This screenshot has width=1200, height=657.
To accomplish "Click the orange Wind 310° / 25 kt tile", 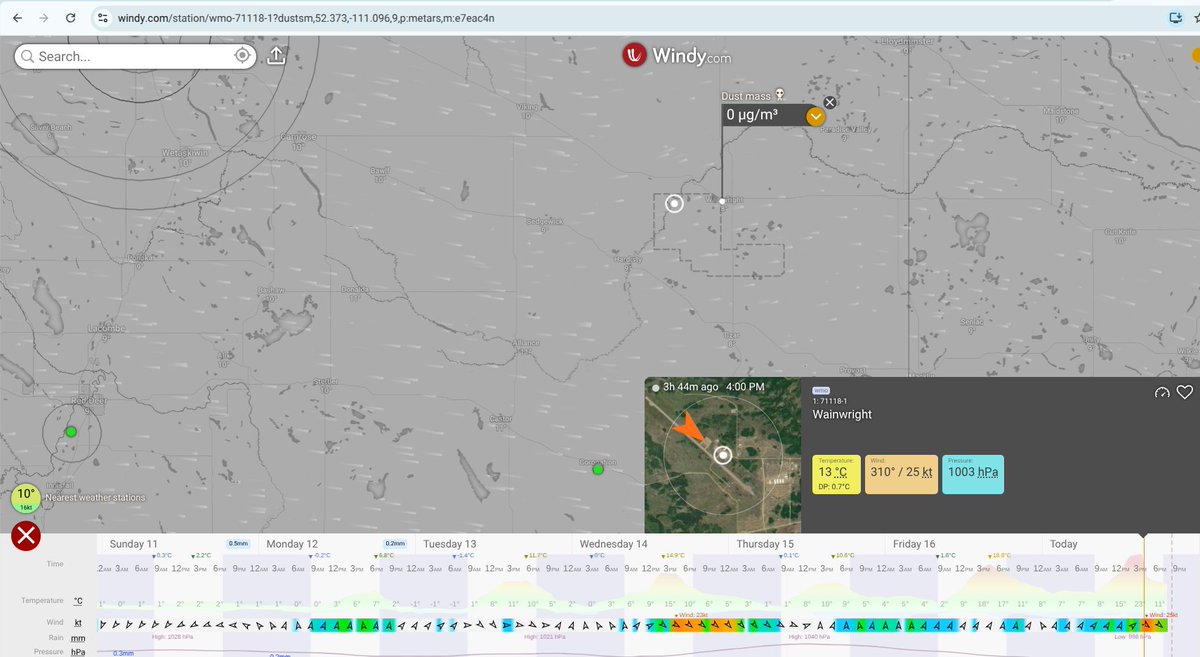I will click(902, 474).
